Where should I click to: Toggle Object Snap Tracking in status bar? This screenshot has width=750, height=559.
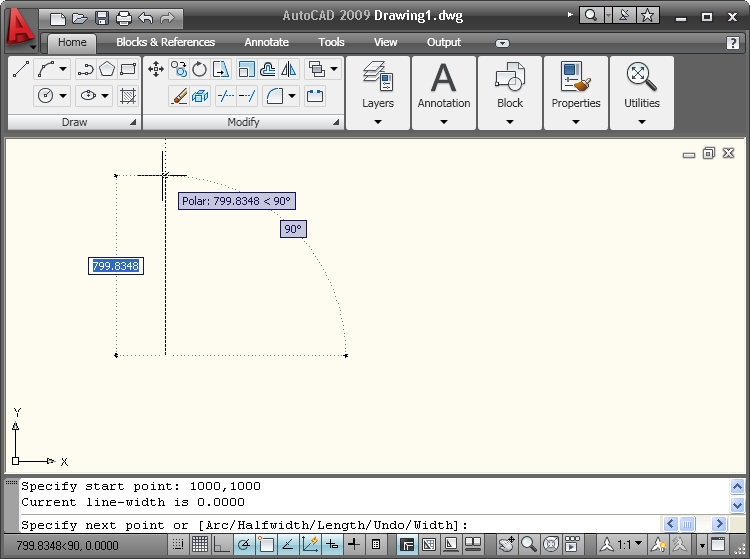pos(288,544)
